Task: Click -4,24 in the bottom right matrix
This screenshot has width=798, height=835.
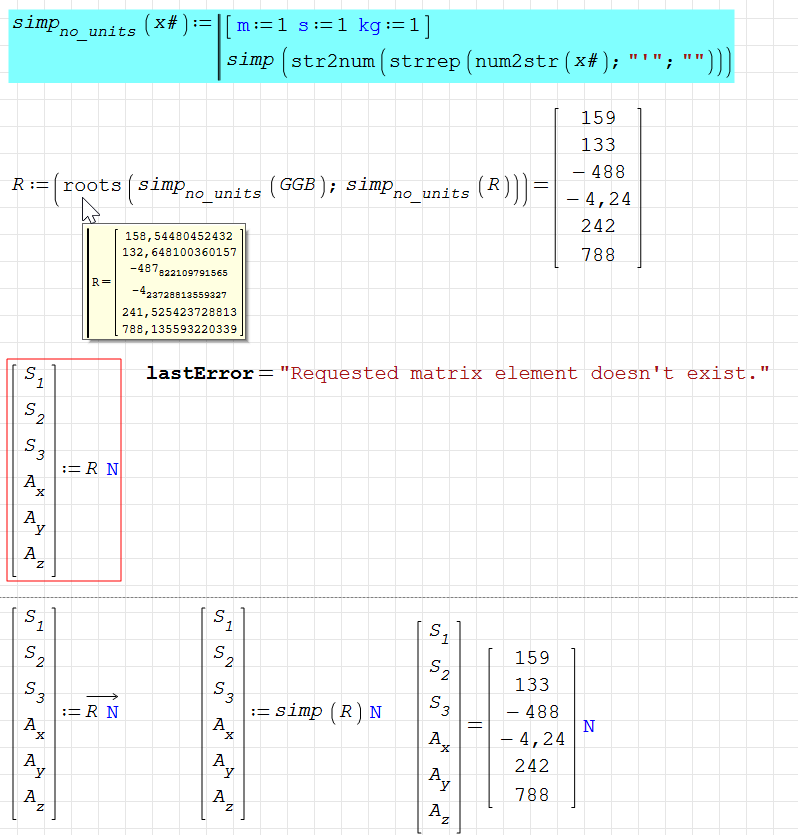Action: (x=533, y=739)
